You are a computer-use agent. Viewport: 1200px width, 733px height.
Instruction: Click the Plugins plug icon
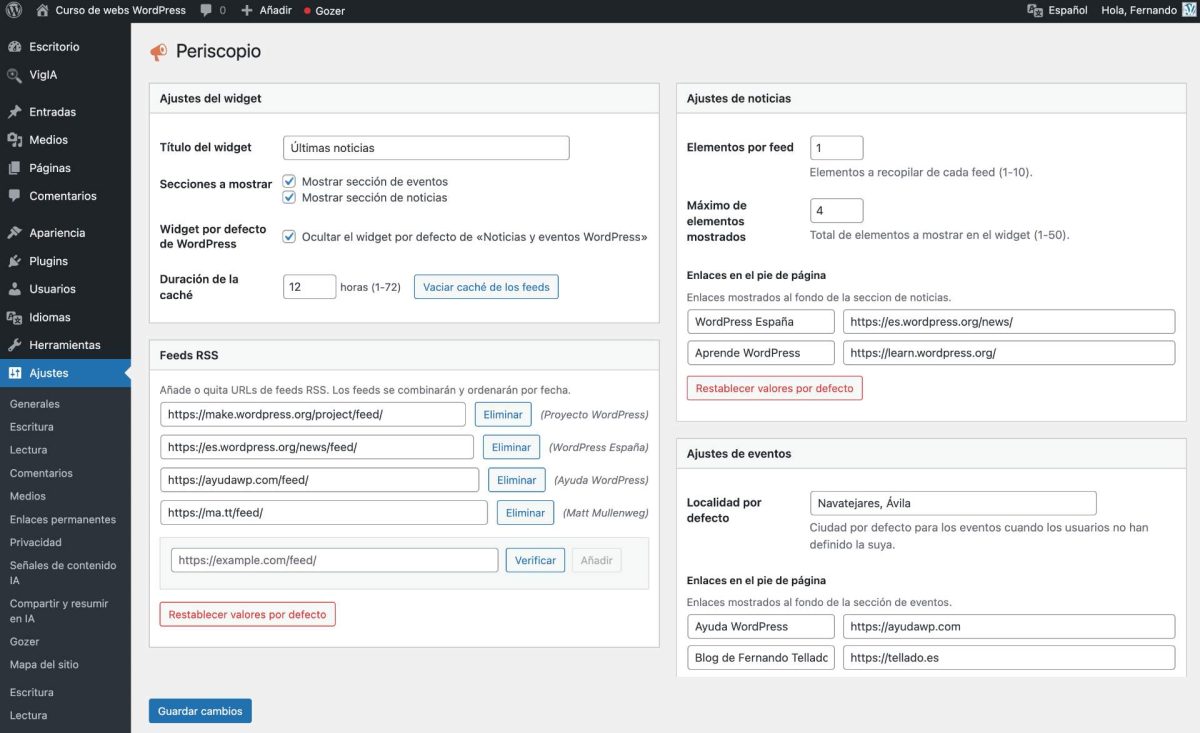coord(14,261)
